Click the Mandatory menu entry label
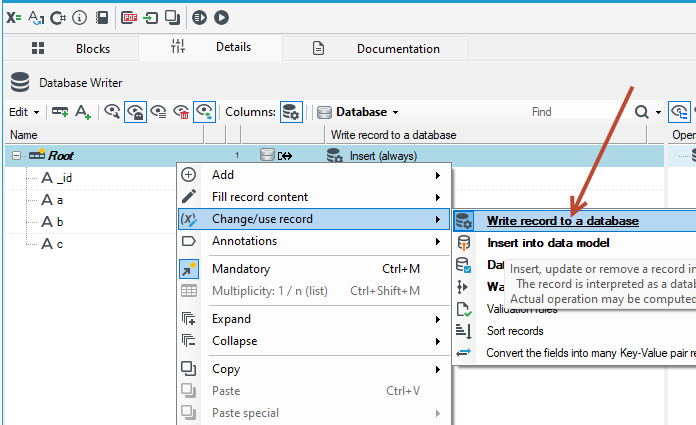The width and height of the screenshot is (696, 425). click(x=241, y=269)
